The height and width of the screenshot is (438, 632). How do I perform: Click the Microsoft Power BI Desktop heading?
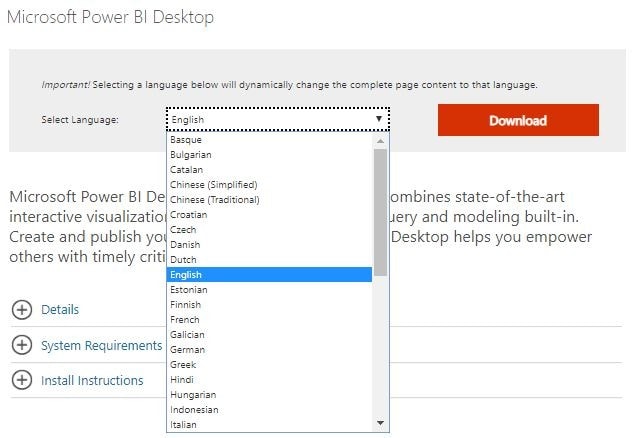tap(110, 17)
